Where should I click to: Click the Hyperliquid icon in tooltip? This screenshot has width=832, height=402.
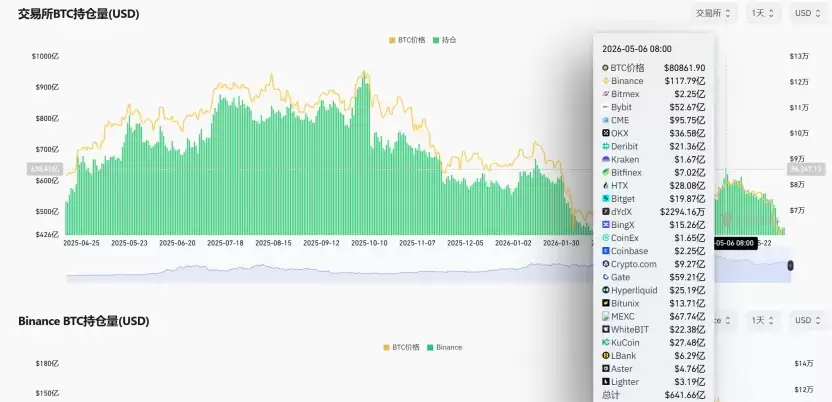point(605,290)
